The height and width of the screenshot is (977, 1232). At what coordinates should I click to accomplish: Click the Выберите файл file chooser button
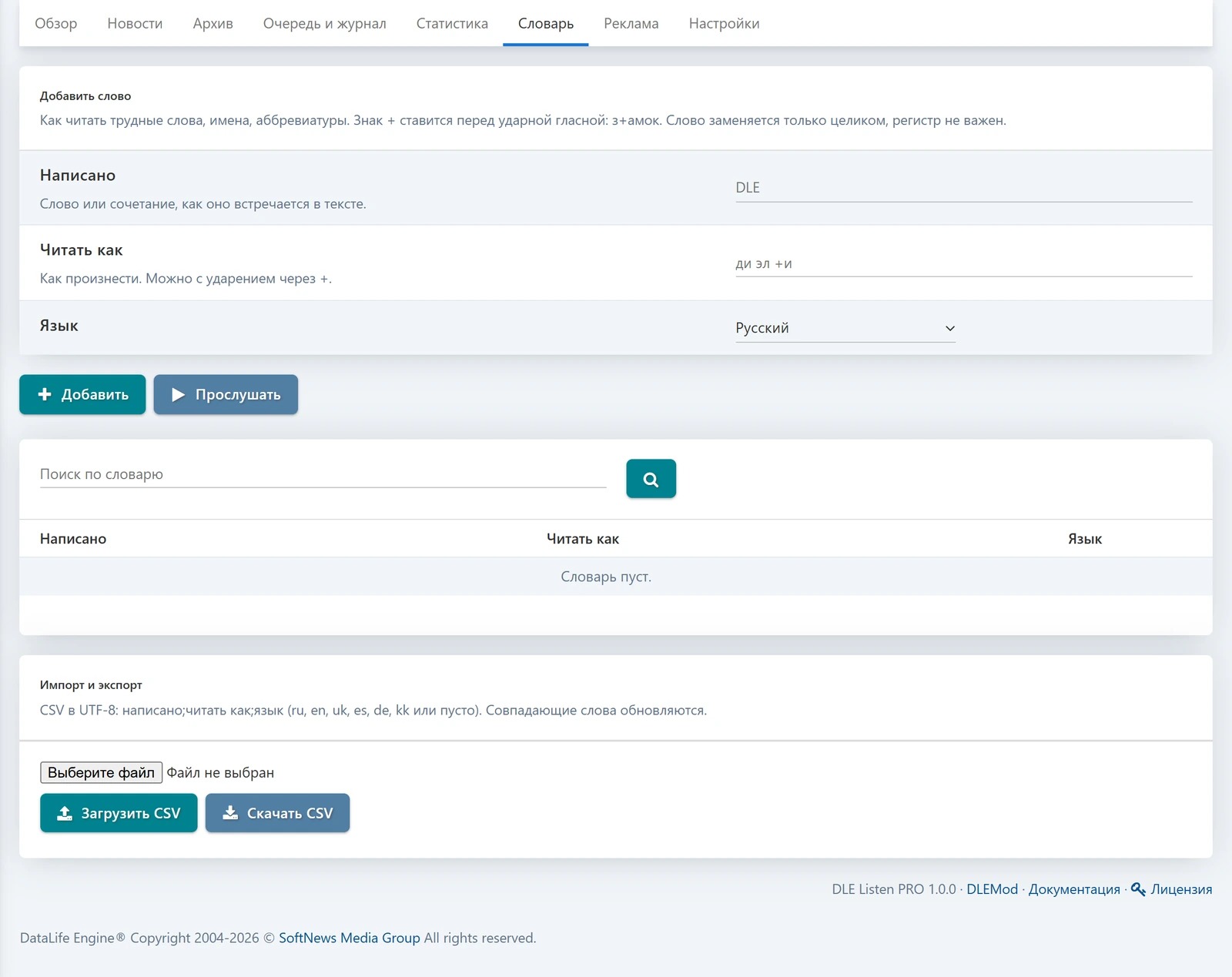[101, 772]
